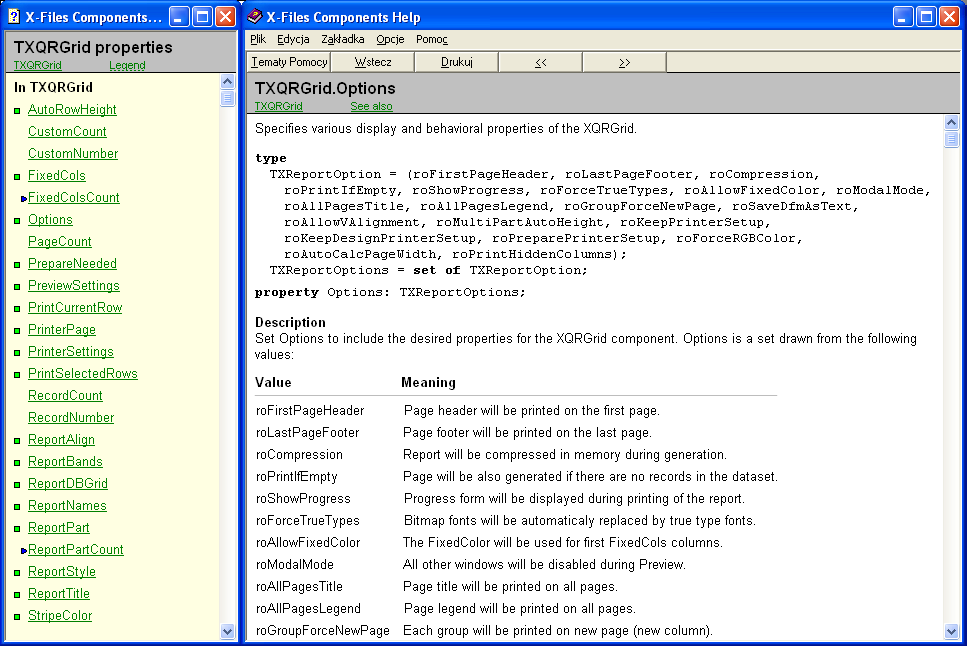Viewport: 967px width, 646px height.
Task: Click the green bullet icon beside PrinterSettings
Action: pyautogui.click(x=17, y=353)
